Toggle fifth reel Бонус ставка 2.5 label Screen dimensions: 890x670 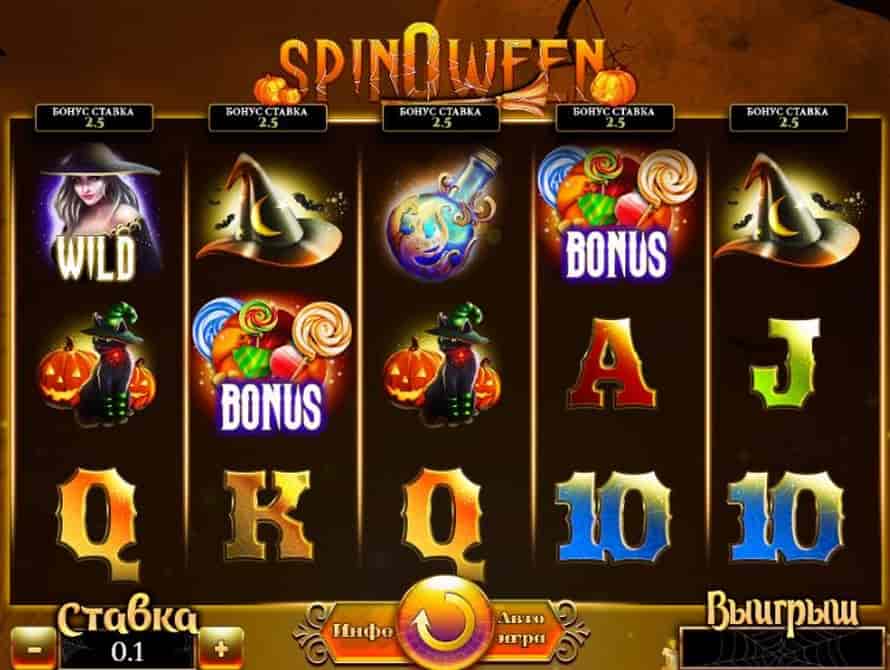[788, 118]
